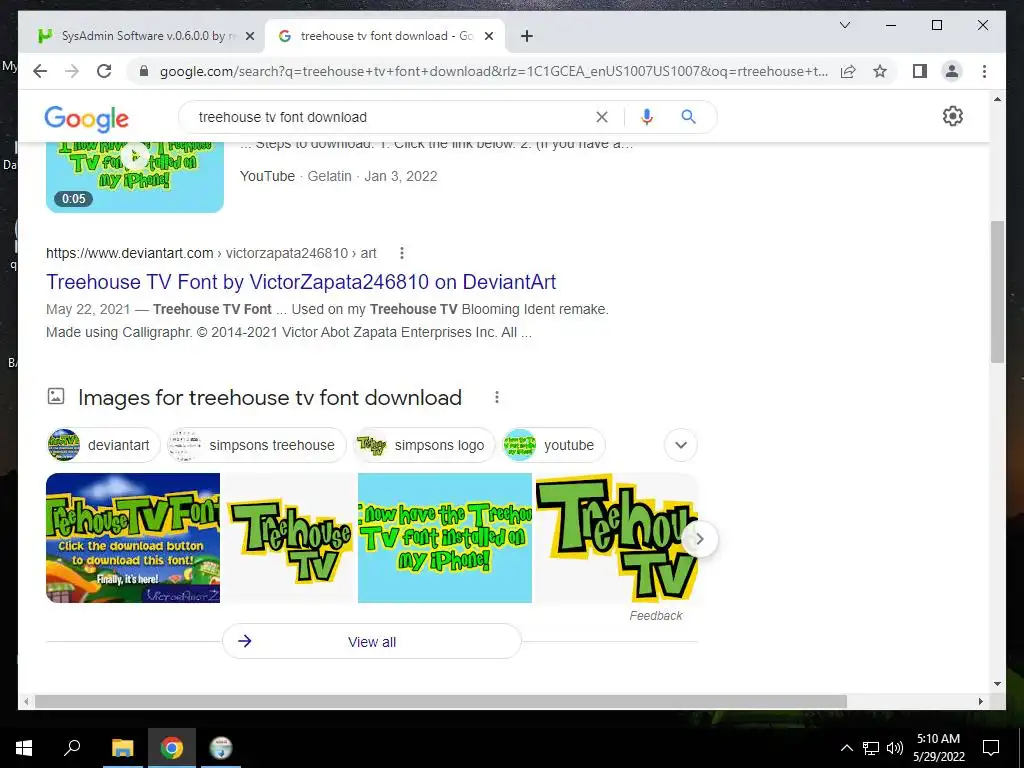This screenshot has height=768, width=1024.
Task: Open the Treehouse TV Font download image
Action: pos(133,538)
